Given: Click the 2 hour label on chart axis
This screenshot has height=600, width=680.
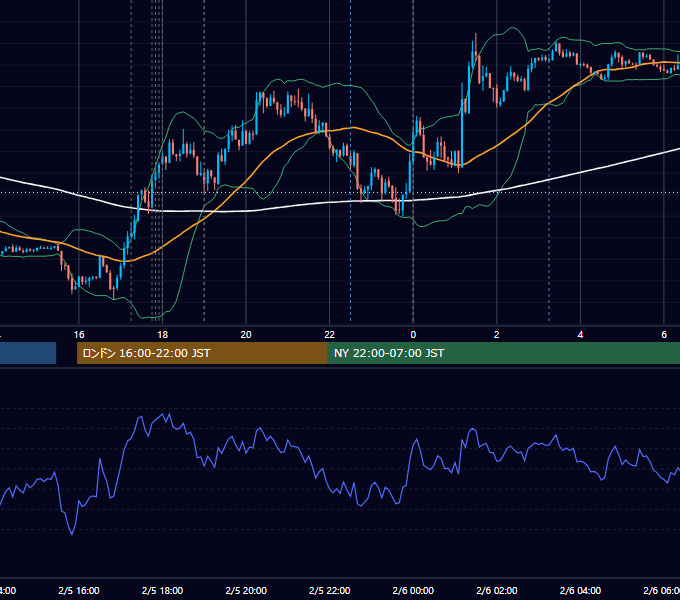Looking at the screenshot, I should tap(497, 335).
